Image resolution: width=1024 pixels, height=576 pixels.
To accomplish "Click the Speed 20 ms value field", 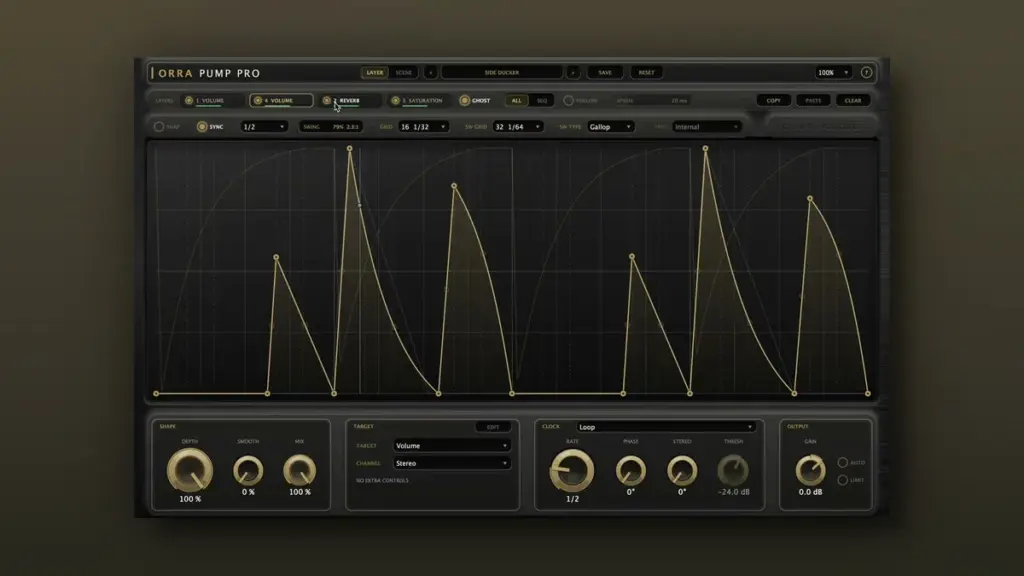I will pyautogui.click(x=652, y=101).
